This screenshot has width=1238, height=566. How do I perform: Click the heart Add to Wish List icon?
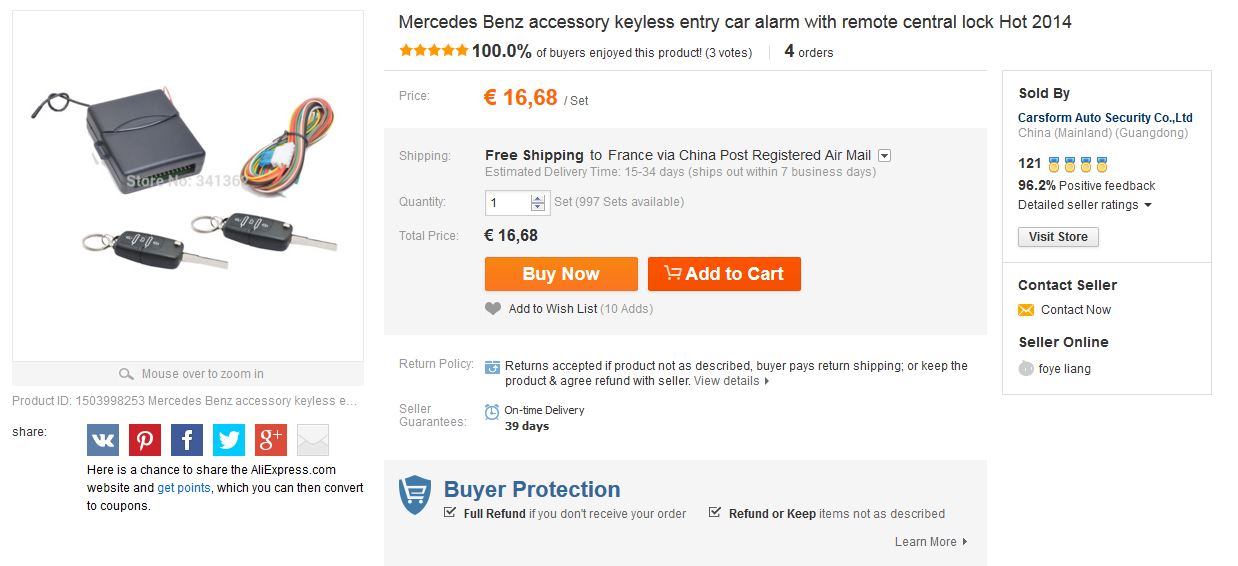click(493, 309)
